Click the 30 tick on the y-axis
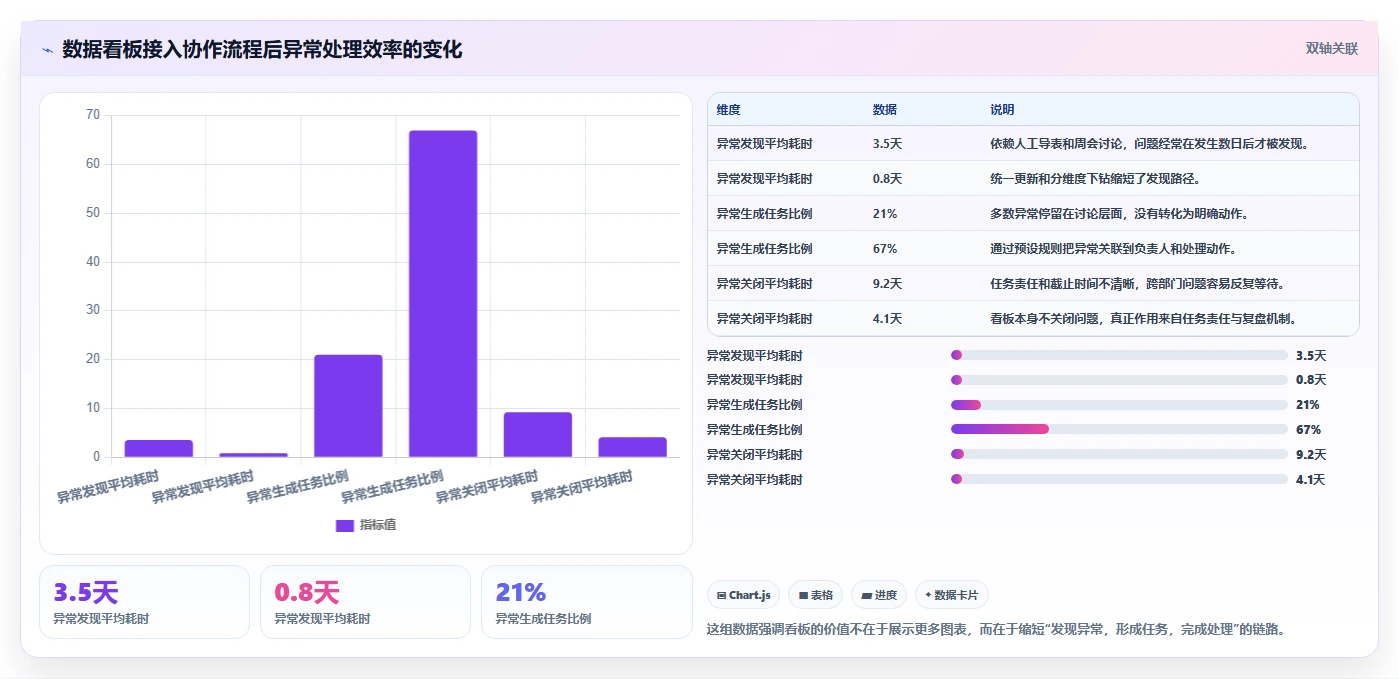The image size is (1399, 679). (x=93, y=310)
